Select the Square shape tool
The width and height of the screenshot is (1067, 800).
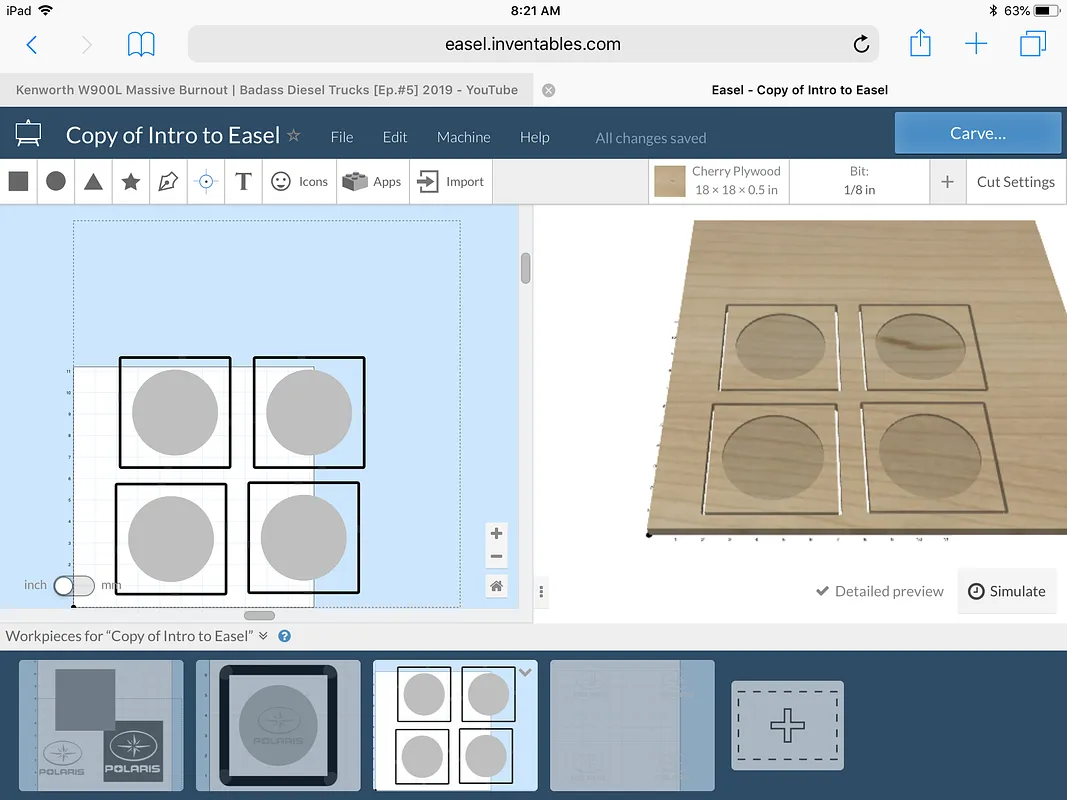click(18, 181)
